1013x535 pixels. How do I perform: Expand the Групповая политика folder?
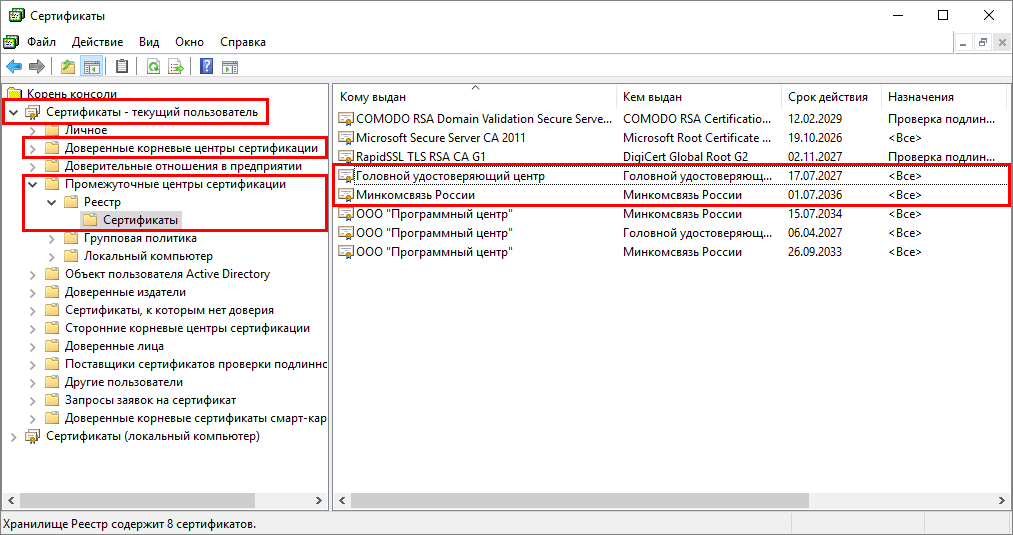coord(53,238)
